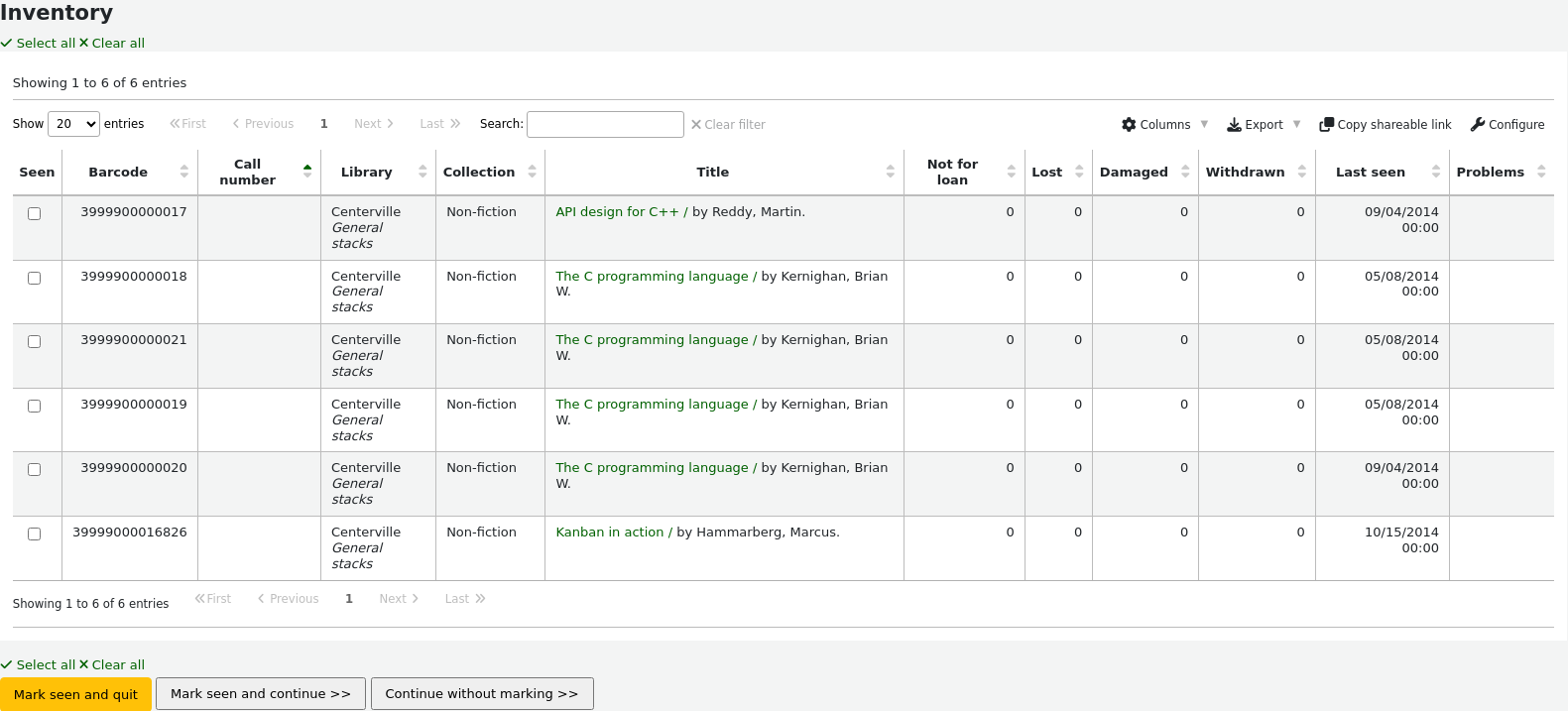Open C programming language link for barcode 3999900000021

(657, 340)
